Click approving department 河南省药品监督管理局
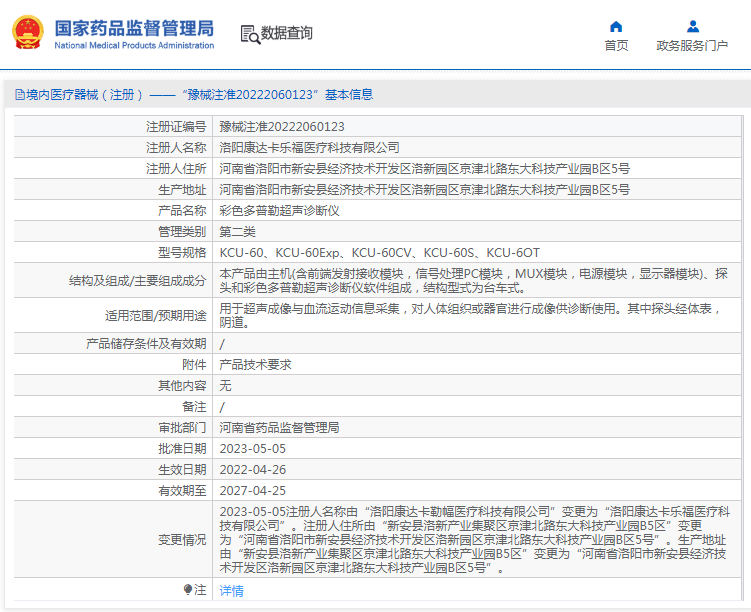 click(x=279, y=428)
